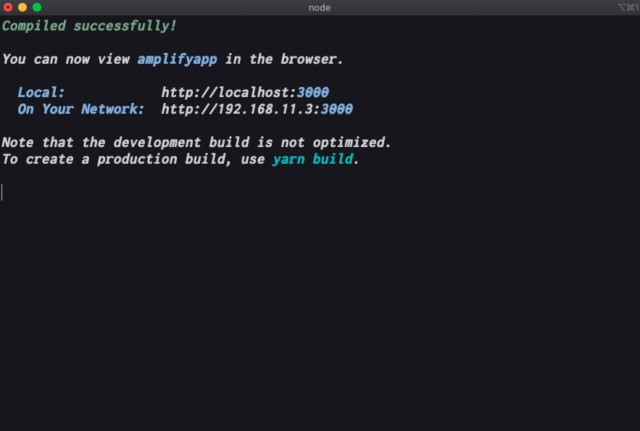
Task: Click the 'yarn build' command text
Action: tap(312, 159)
